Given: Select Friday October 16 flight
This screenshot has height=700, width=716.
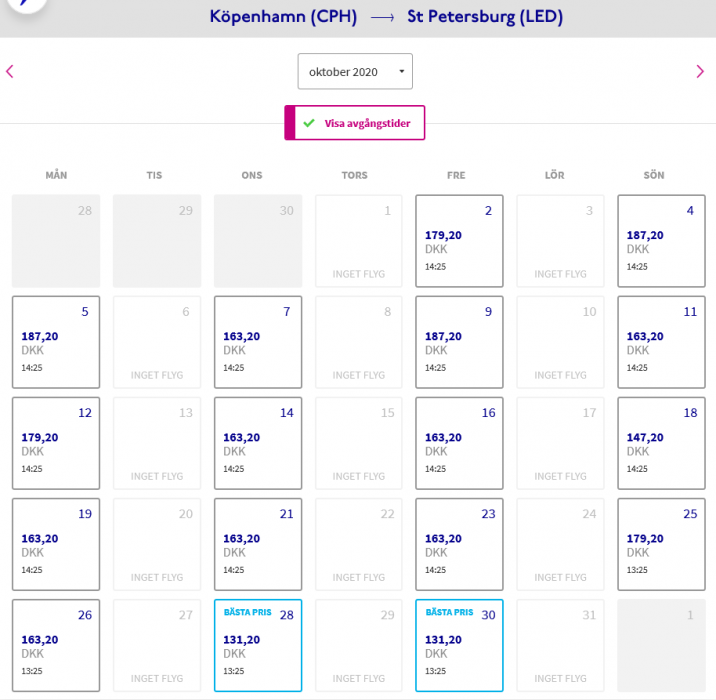Looking at the screenshot, I should tap(459, 442).
